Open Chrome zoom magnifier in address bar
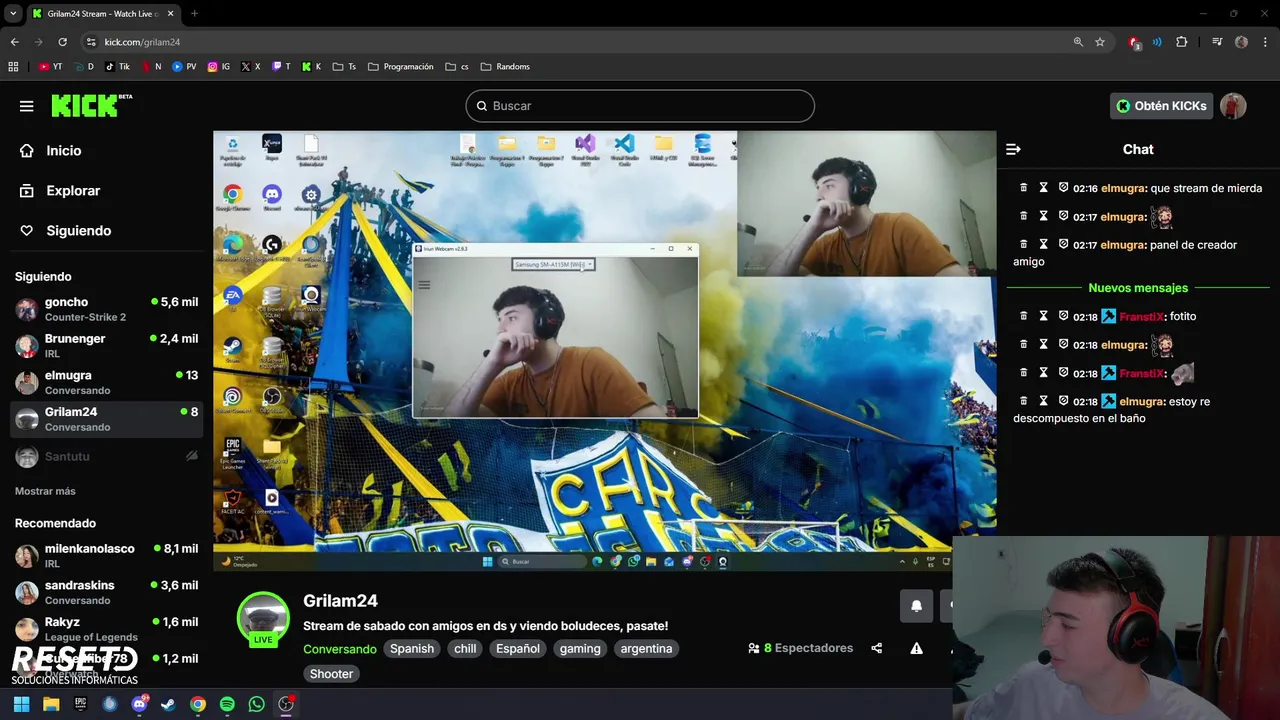The height and width of the screenshot is (720, 1280). click(1078, 42)
